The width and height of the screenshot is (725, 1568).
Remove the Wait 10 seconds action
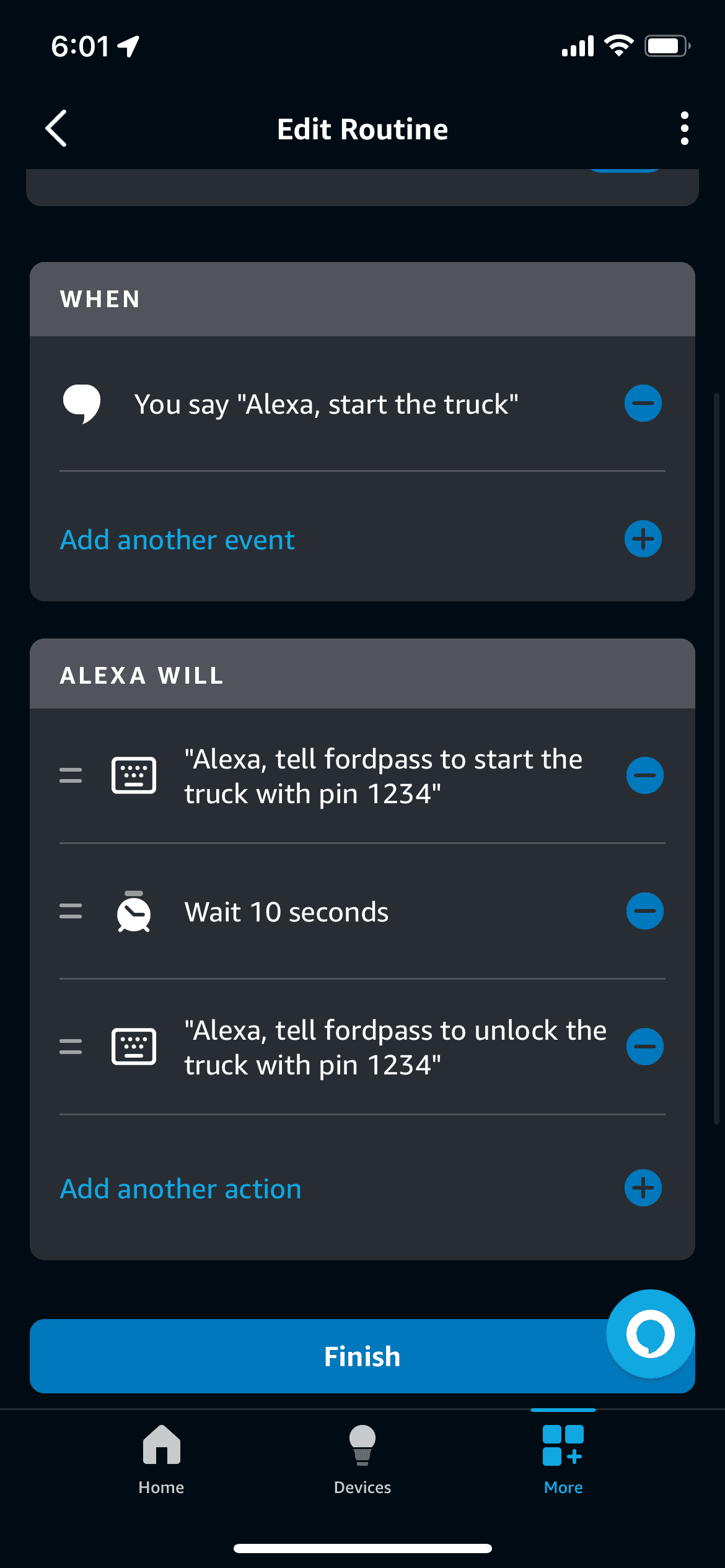click(x=644, y=911)
